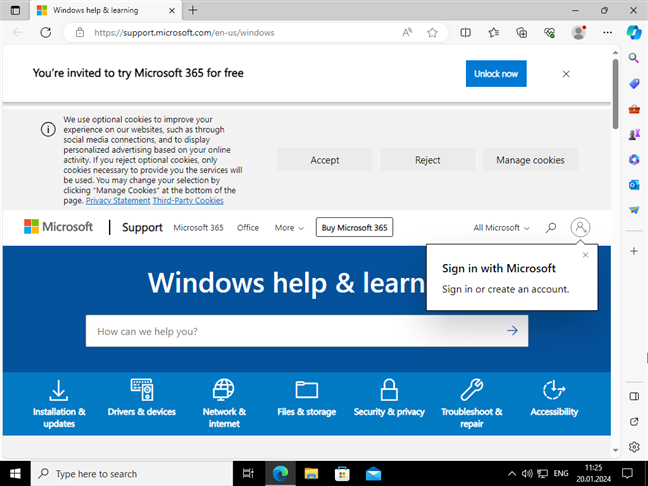Click the Microsoft account sign-in avatar
The height and width of the screenshot is (486, 648).
[580, 227]
